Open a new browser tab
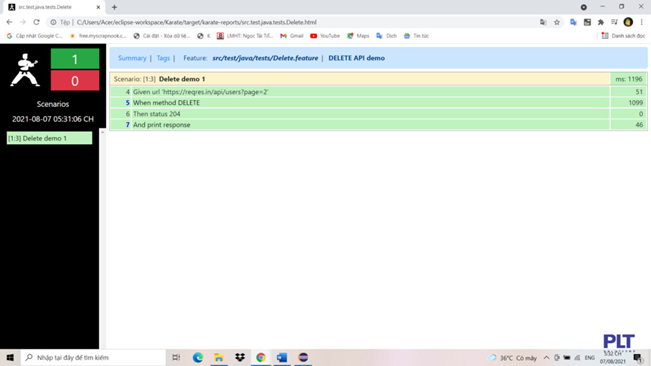The width and height of the screenshot is (651, 366). (x=114, y=7)
